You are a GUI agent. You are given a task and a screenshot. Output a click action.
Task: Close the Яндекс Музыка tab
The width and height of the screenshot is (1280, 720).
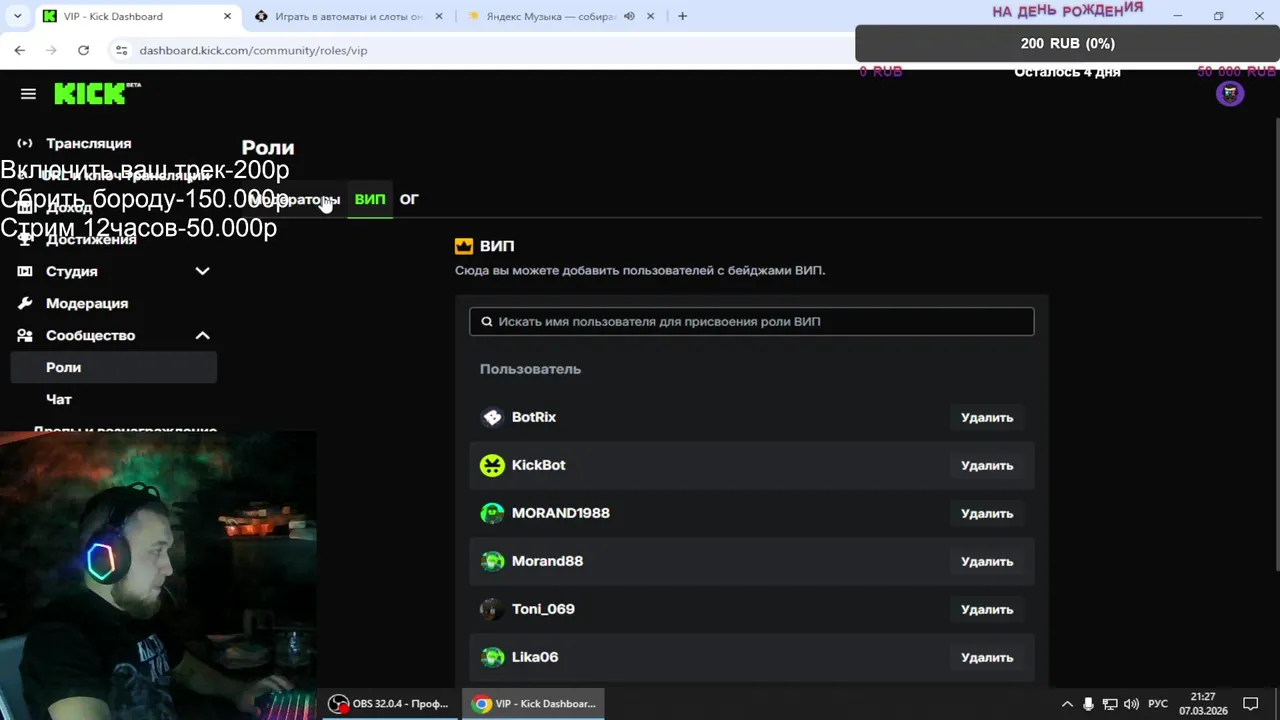pos(651,16)
